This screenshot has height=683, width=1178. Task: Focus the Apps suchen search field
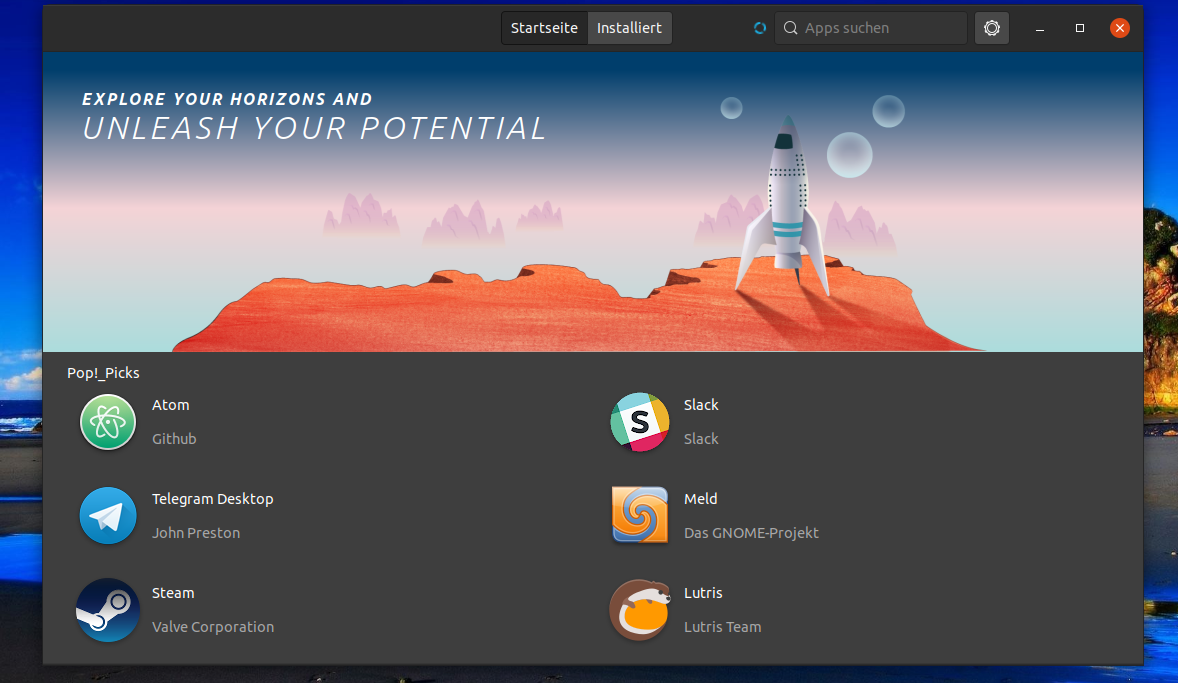pyautogui.click(x=871, y=29)
